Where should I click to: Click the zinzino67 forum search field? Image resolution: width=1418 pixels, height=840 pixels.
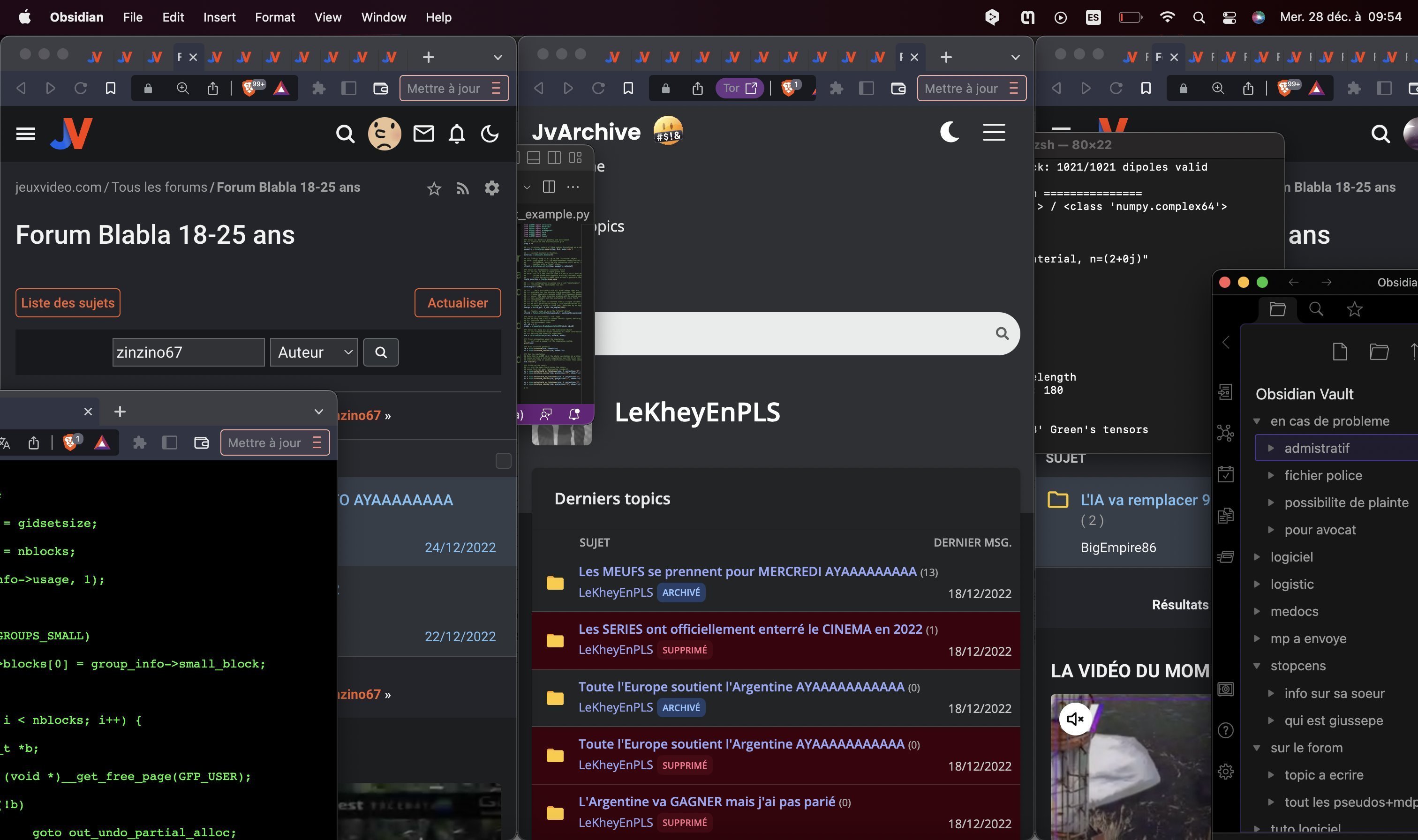tap(189, 352)
